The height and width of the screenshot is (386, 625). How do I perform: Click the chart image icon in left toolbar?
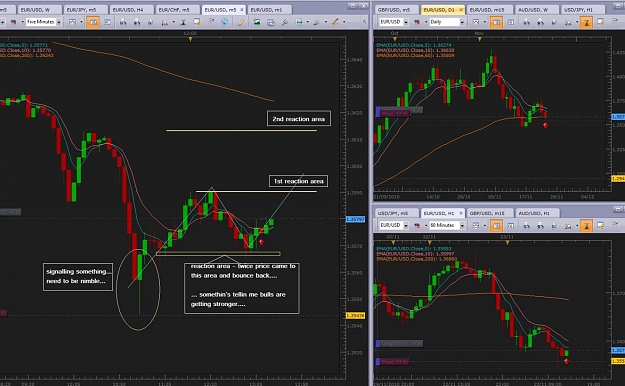point(256,22)
